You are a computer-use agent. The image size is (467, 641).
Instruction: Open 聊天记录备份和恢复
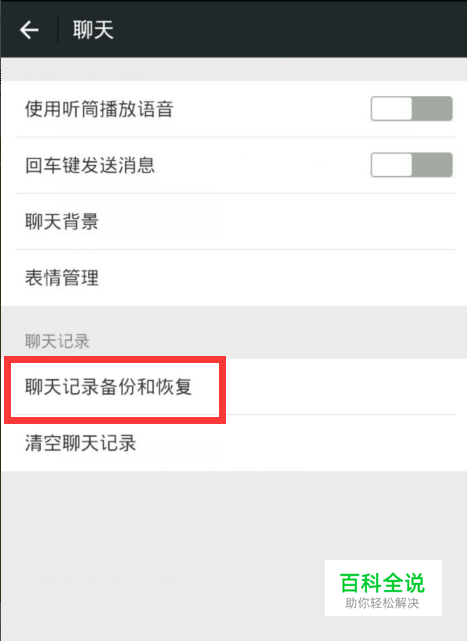pyautogui.click(x=234, y=387)
